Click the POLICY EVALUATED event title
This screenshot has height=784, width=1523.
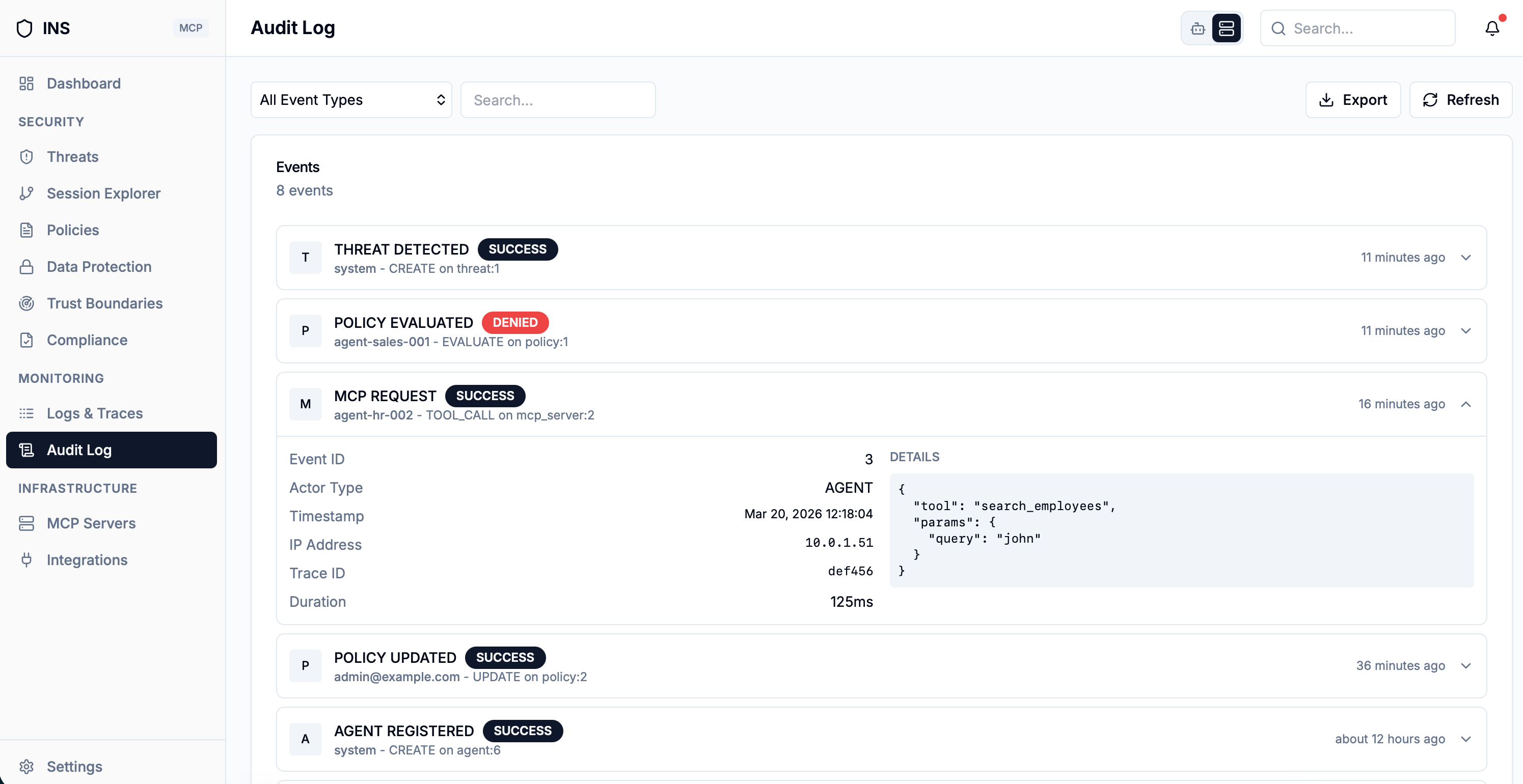(403, 323)
